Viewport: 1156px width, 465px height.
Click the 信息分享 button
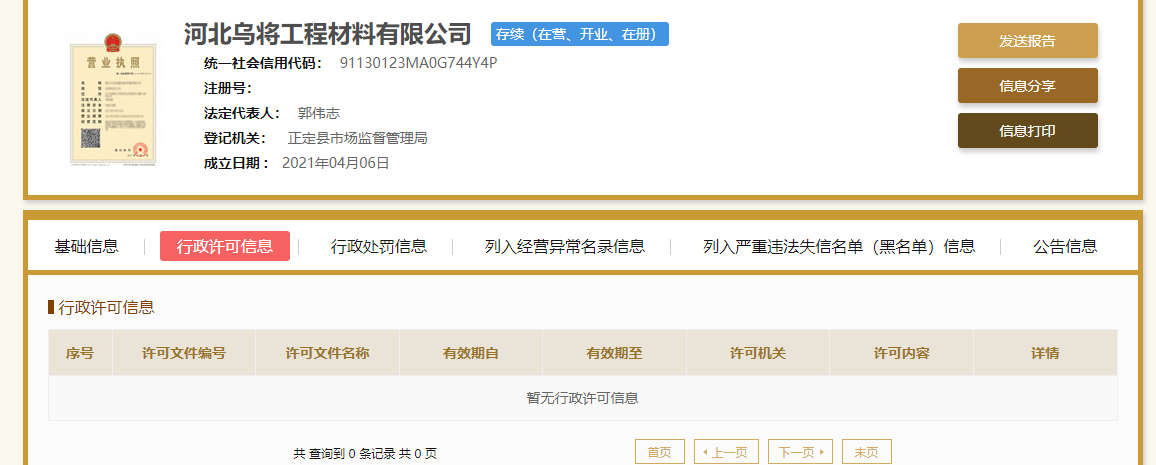pyautogui.click(x=1028, y=85)
